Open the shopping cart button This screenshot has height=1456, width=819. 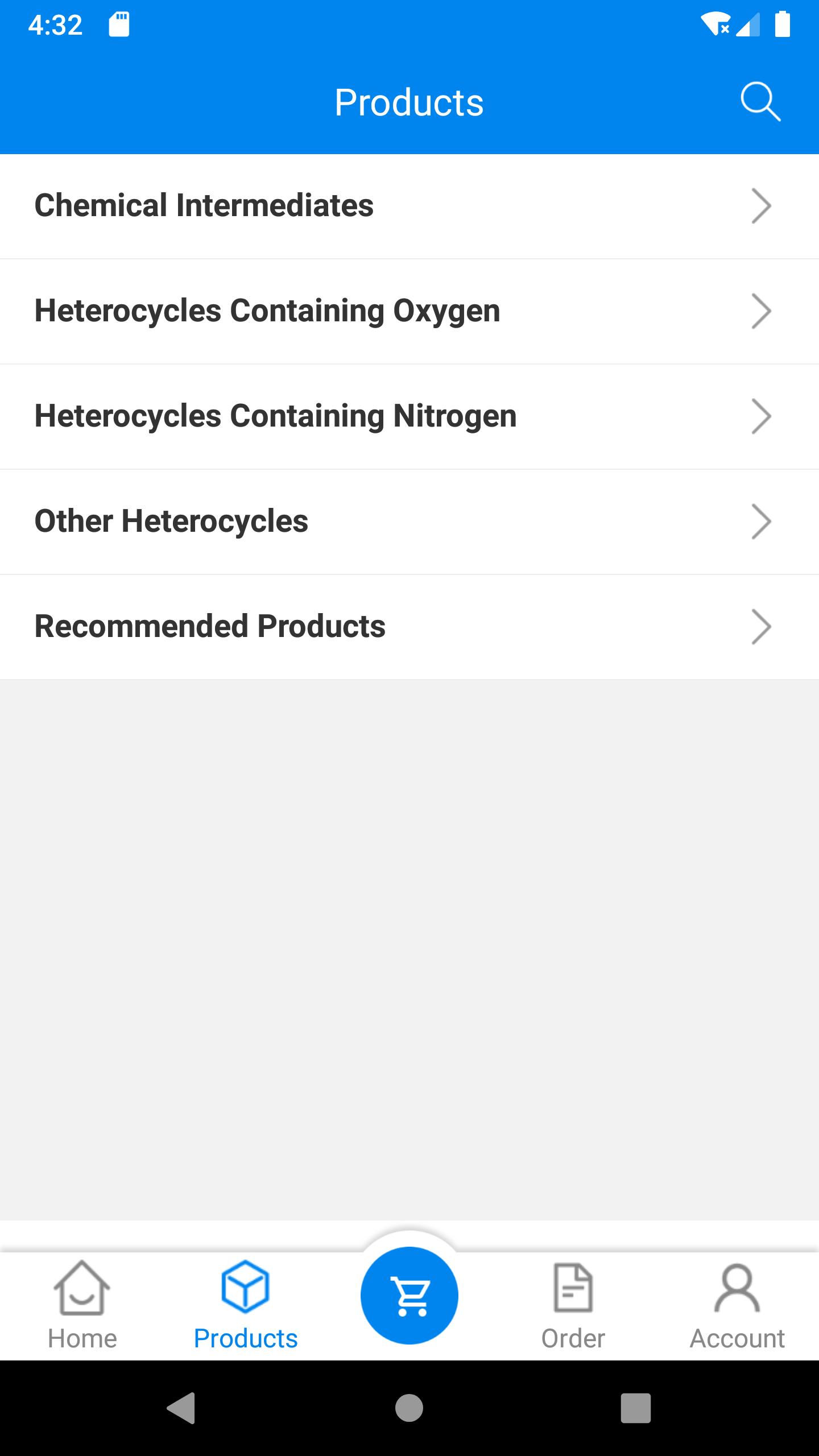coord(409,1296)
